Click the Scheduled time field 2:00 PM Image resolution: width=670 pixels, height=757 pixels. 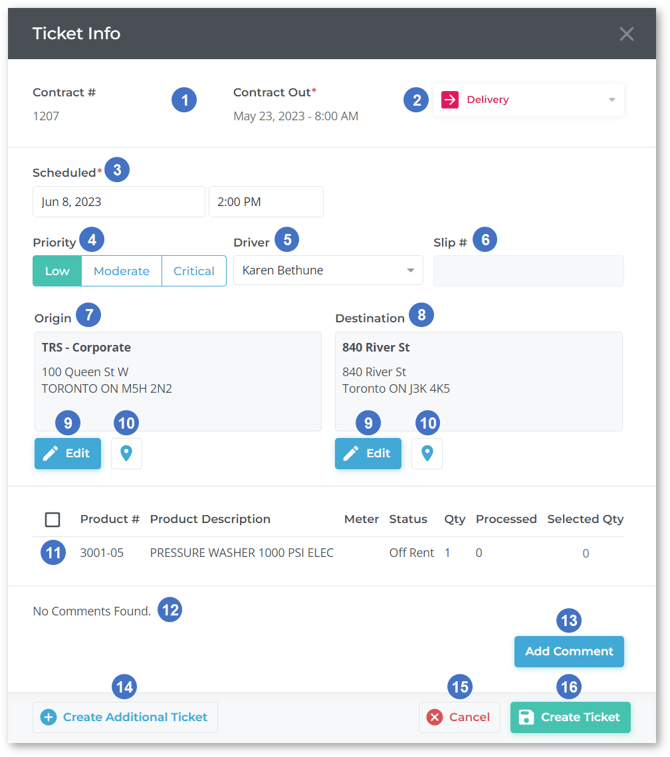pos(265,202)
